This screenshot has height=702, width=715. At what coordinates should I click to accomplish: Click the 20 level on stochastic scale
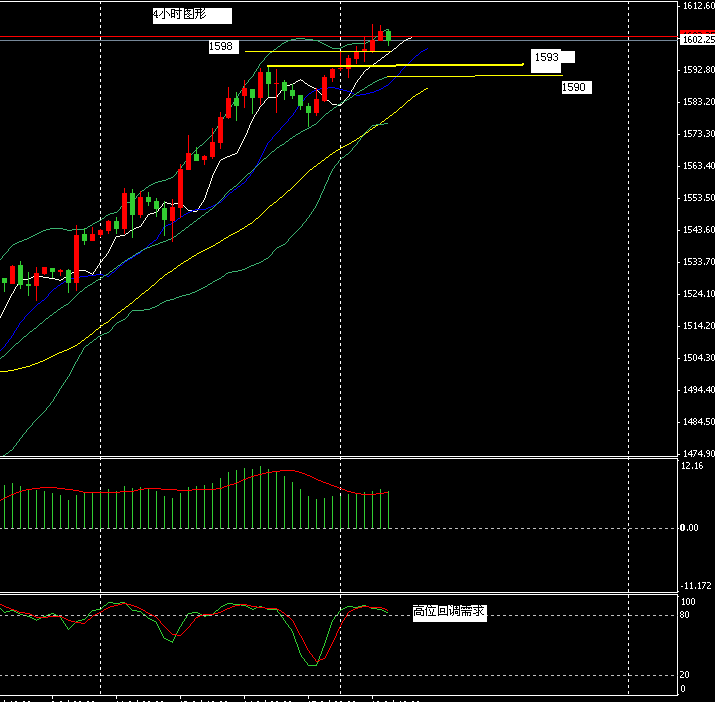click(687, 674)
